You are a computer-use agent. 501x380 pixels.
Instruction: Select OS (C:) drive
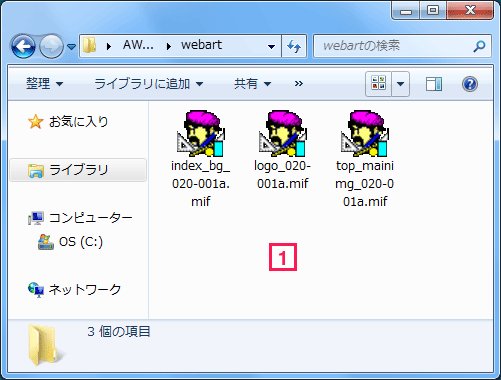pos(81,242)
